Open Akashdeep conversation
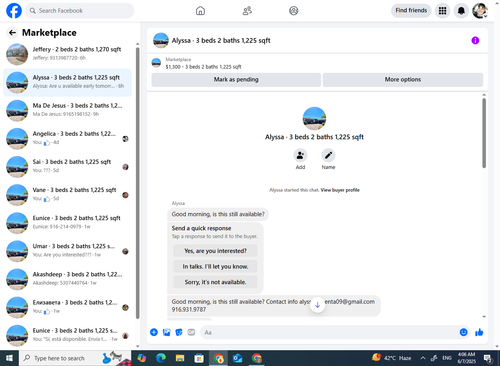Image resolution: width=500 pixels, height=366 pixels. (x=67, y=279)
